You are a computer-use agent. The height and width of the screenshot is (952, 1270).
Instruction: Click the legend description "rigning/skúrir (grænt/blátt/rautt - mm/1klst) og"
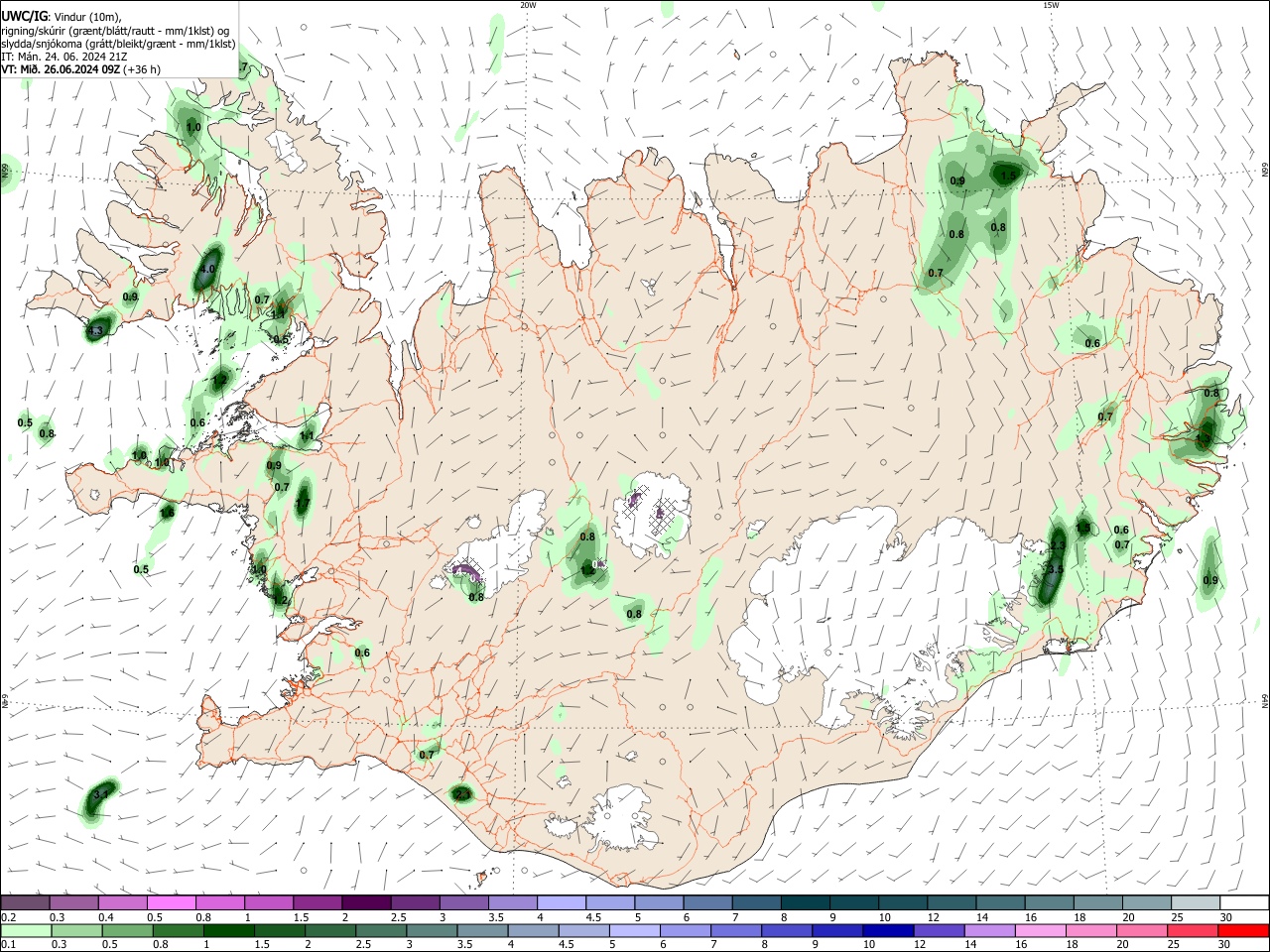[x=115, y=31]
